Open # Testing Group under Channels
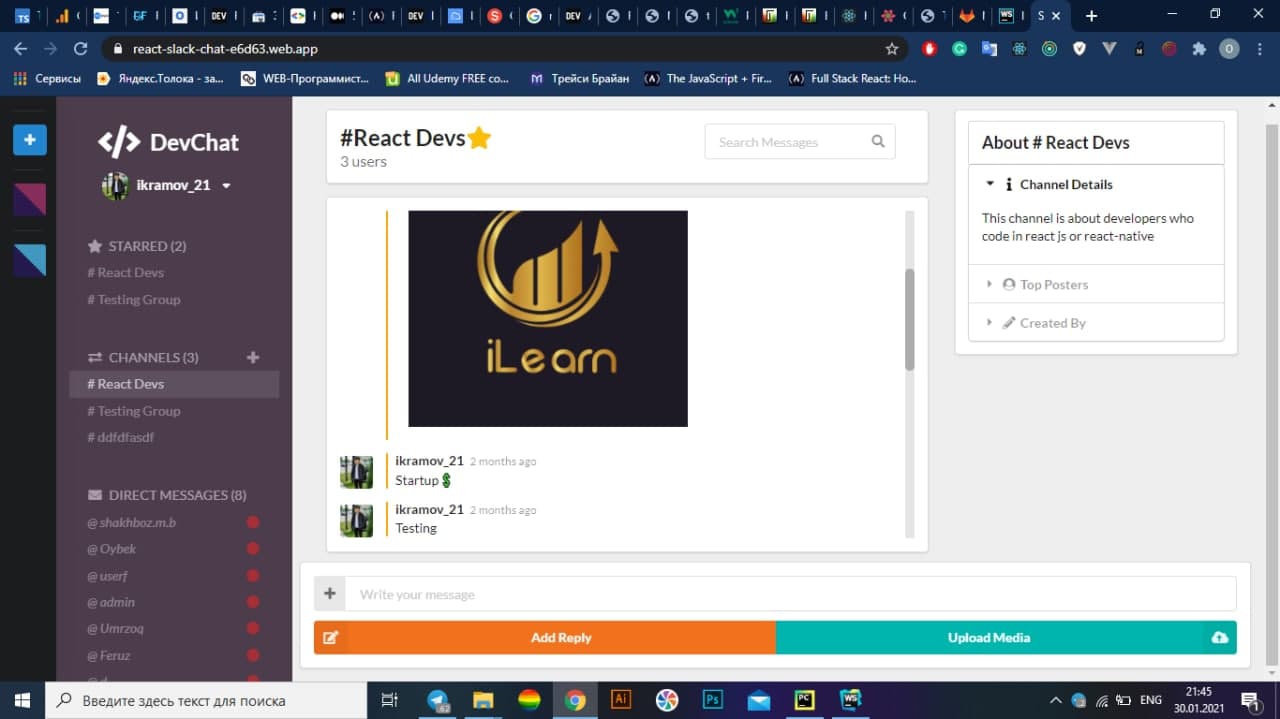The height and width of the screenshot is (719, 1280). click(134, 411)
